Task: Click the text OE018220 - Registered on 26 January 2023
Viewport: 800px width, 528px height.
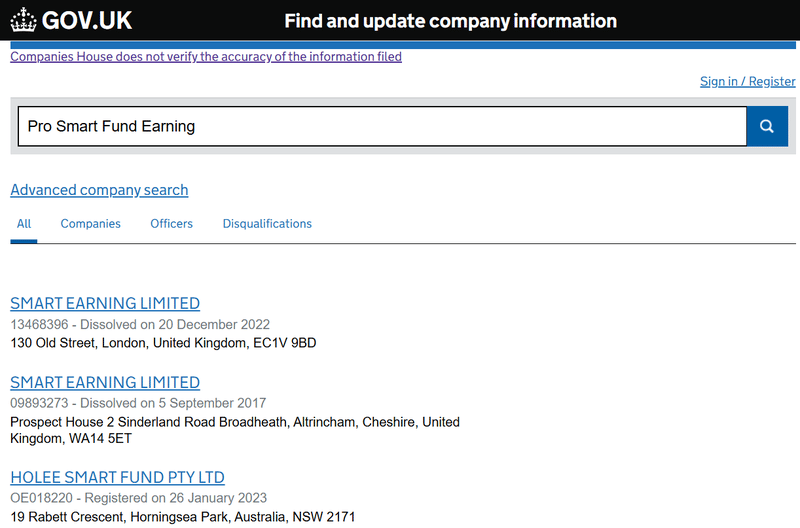Action: [x=138, y=498]
